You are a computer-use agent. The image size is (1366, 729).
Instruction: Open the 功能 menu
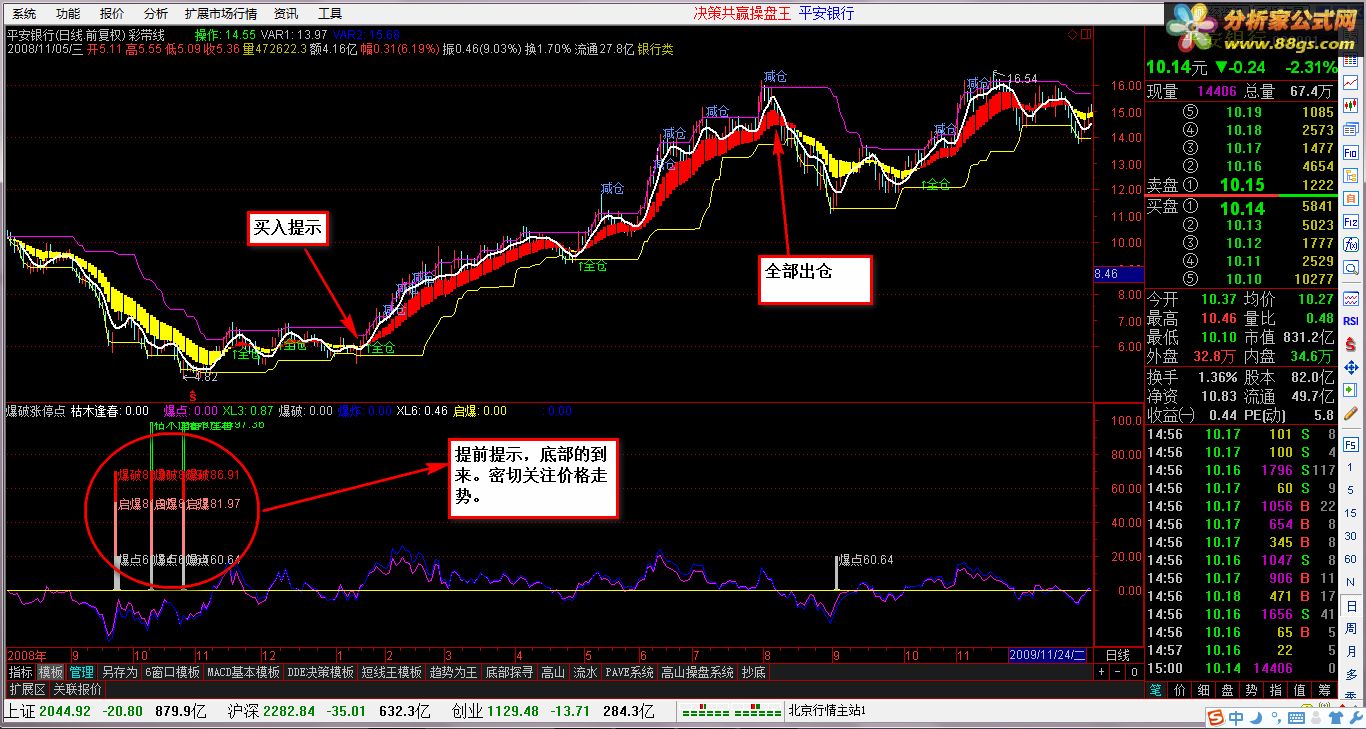click(x=68, y=14)
